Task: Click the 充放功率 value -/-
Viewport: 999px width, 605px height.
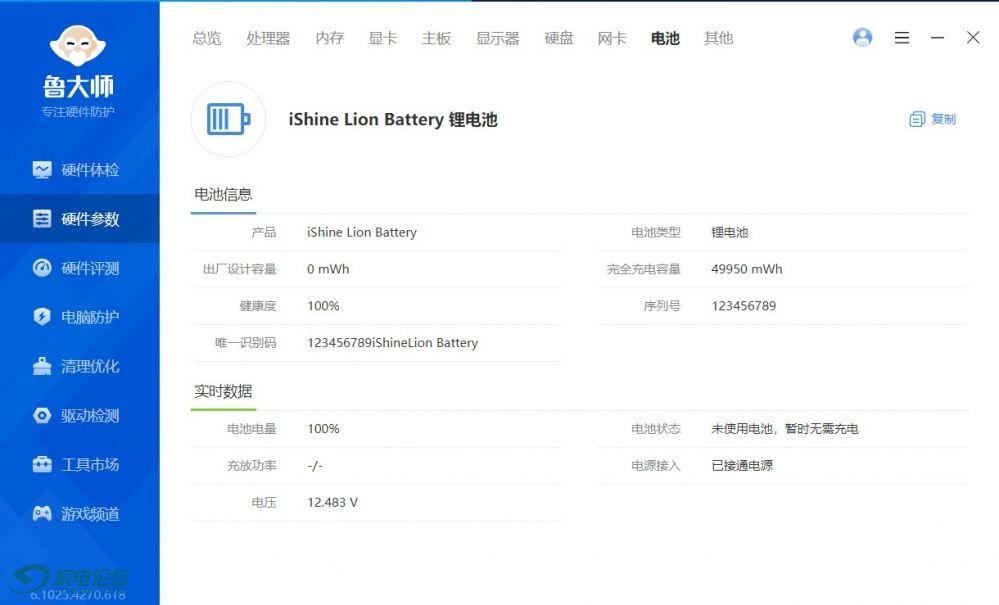Action: click(315, 466)
